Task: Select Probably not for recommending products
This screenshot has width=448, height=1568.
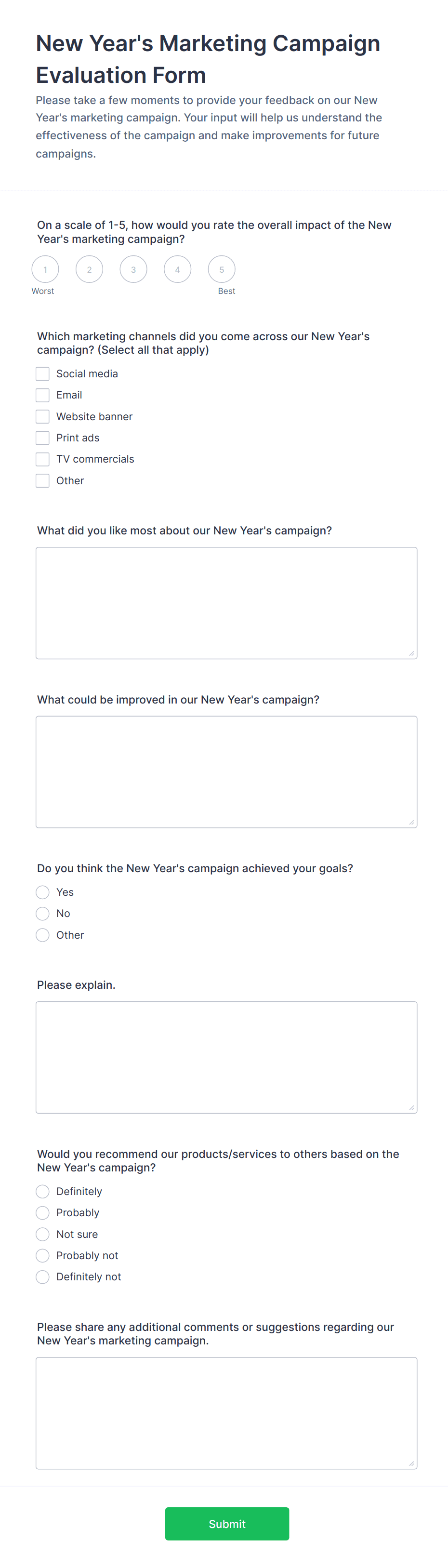Action: 42,1255
